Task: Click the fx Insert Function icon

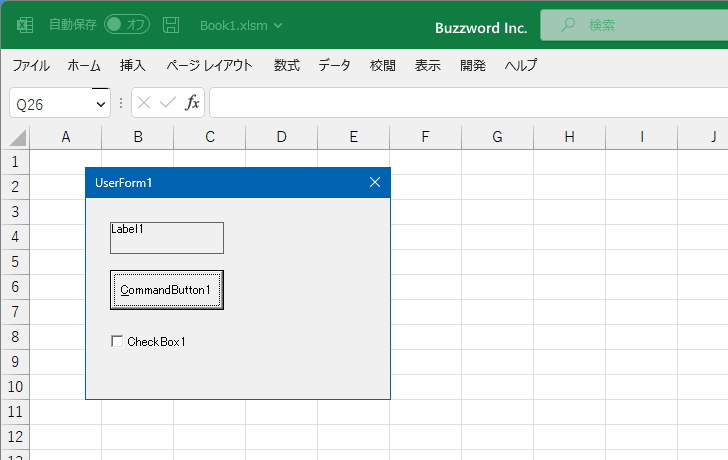Action: (192, 103)
